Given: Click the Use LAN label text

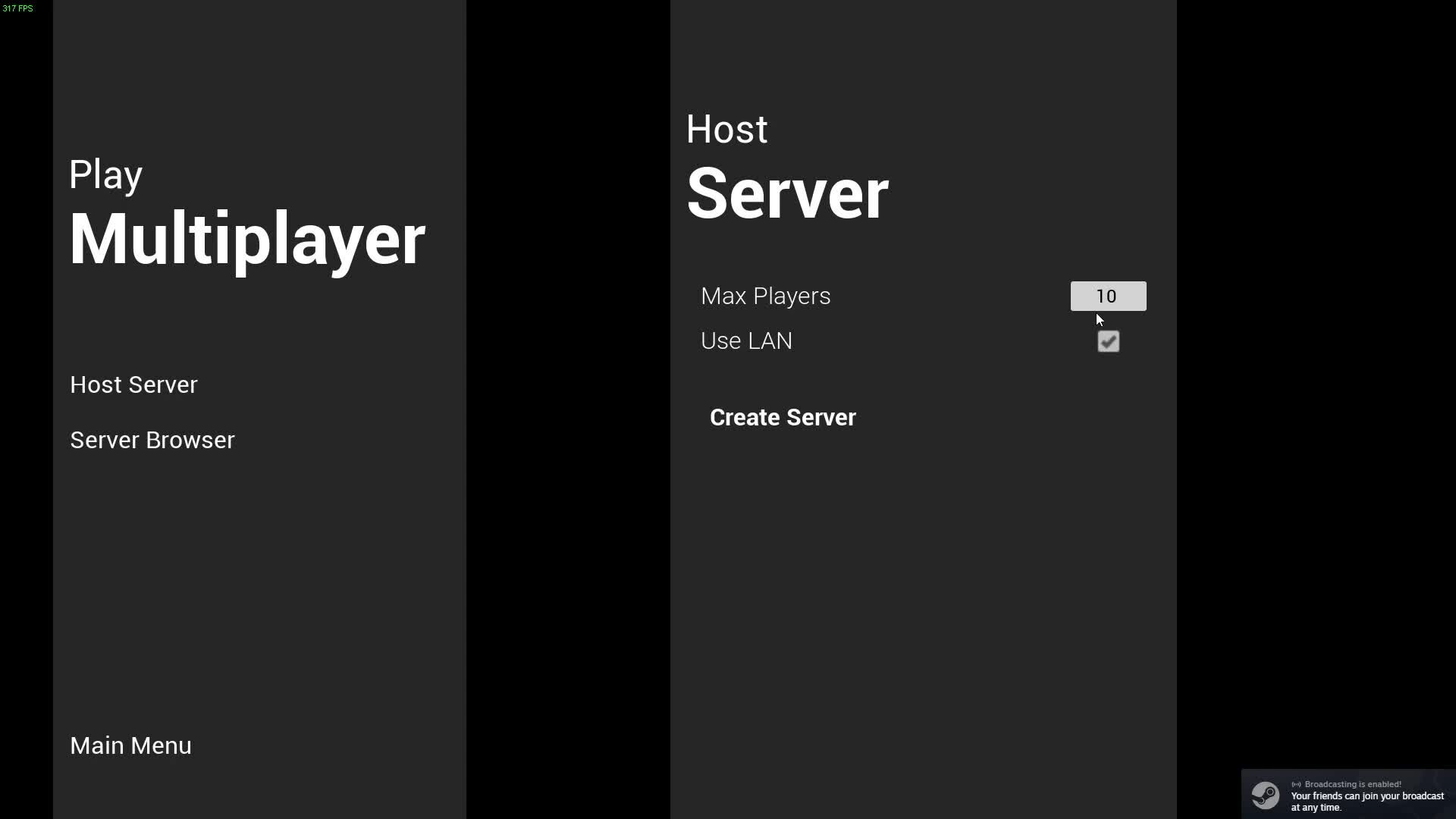Looking at the screenshot, I should pos(746,340).
